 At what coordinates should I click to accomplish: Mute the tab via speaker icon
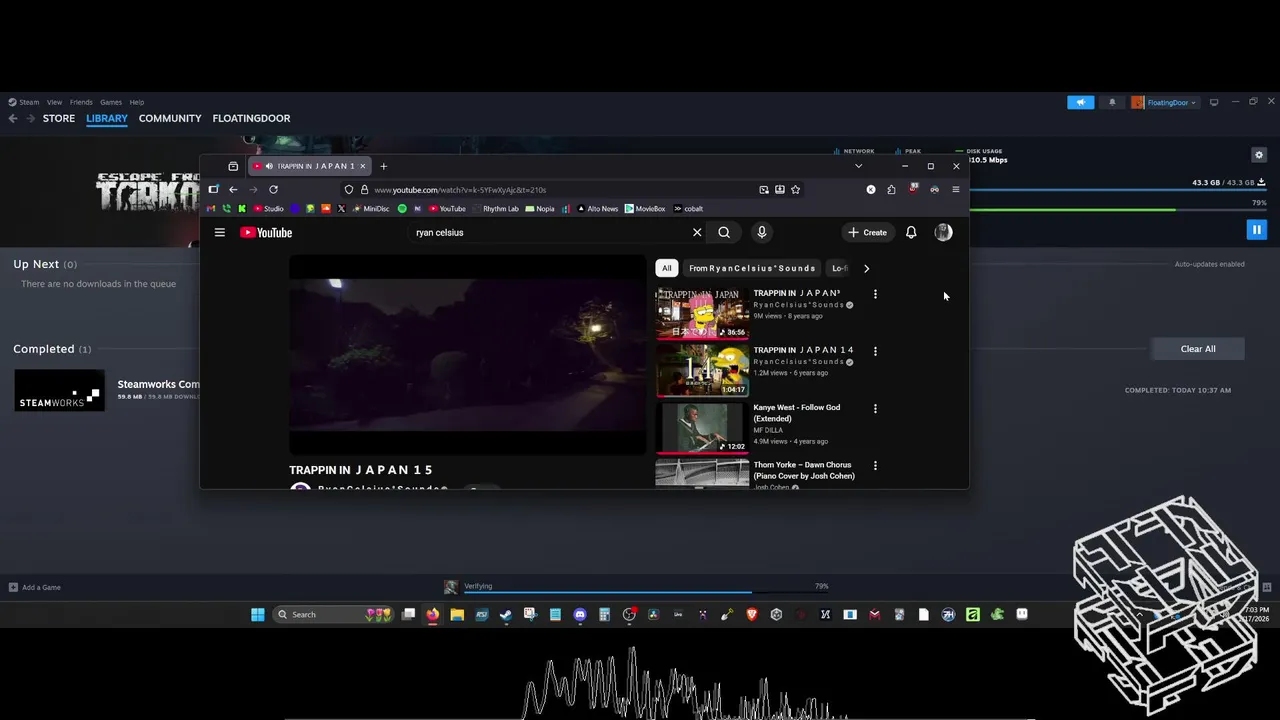pos(269,166)
